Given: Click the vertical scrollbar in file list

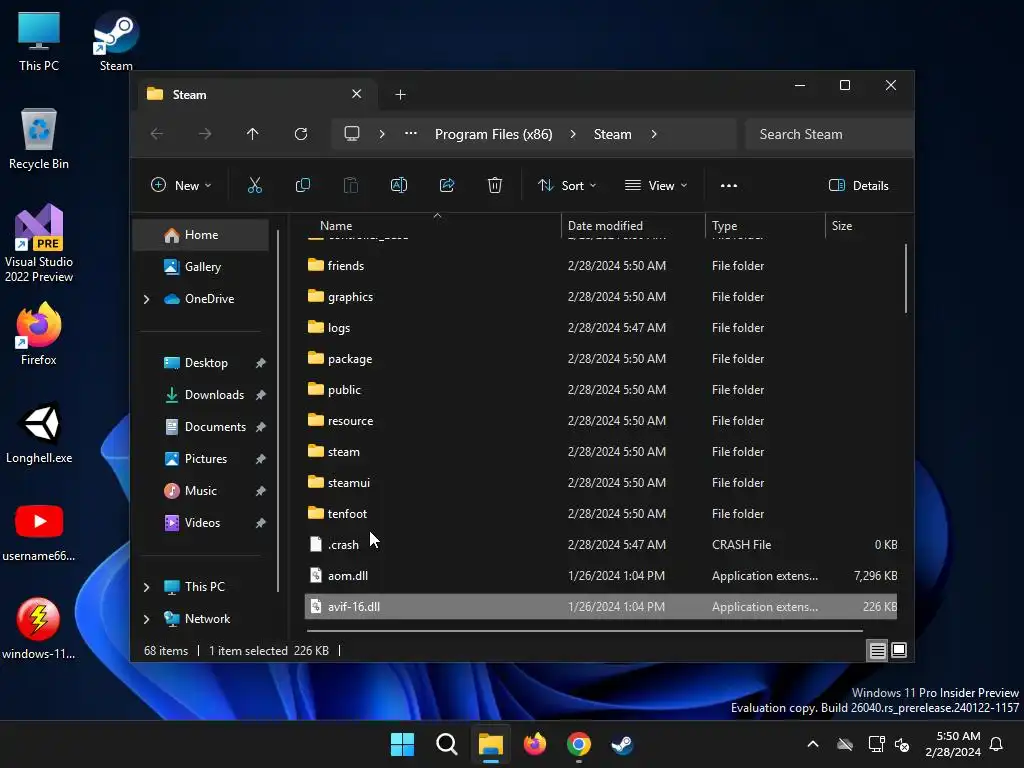Looking at the screenshot, I should pyautogui.click(x=906, y=279).
